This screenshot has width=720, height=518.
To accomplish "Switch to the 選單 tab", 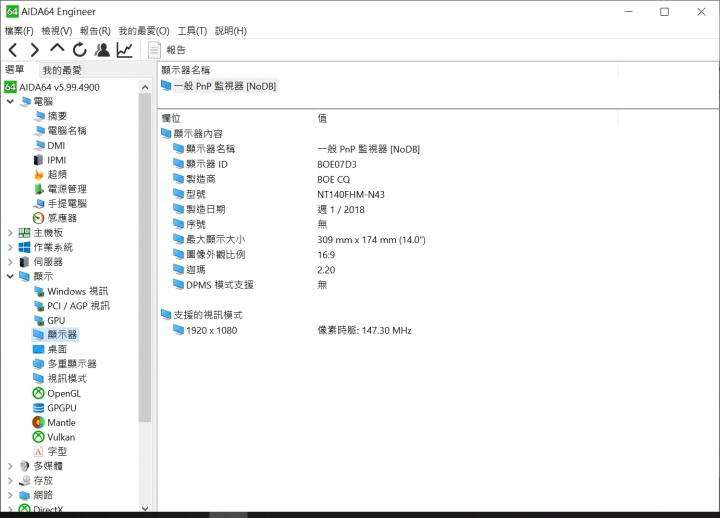I will tap(15, 69).
